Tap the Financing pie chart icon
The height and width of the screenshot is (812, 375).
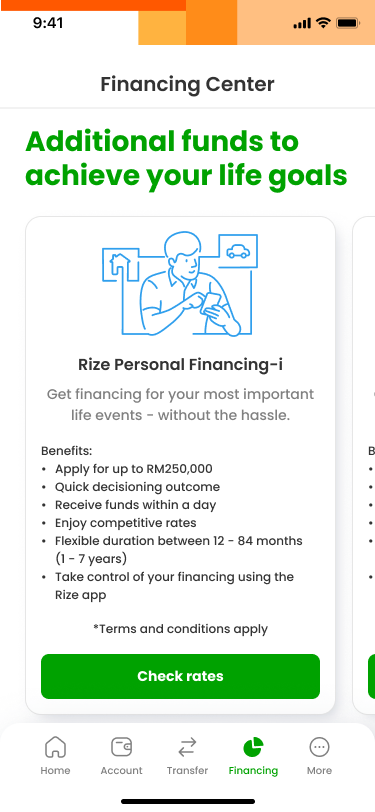pos(253,747)
